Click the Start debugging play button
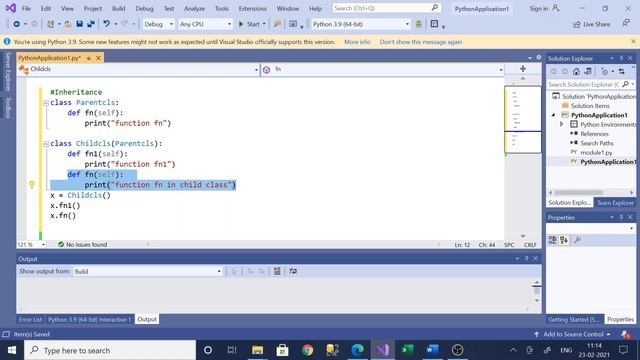Image resolution: width=640 pixels, height=360 pixels. tap(249, 24)
